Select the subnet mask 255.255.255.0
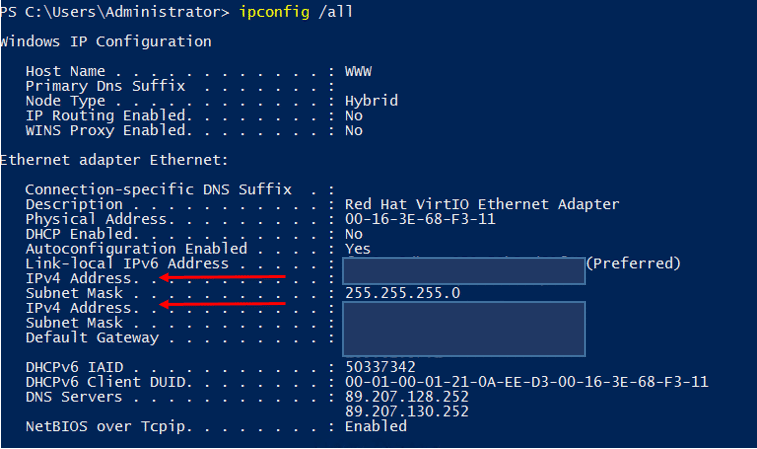 point(402,293)
